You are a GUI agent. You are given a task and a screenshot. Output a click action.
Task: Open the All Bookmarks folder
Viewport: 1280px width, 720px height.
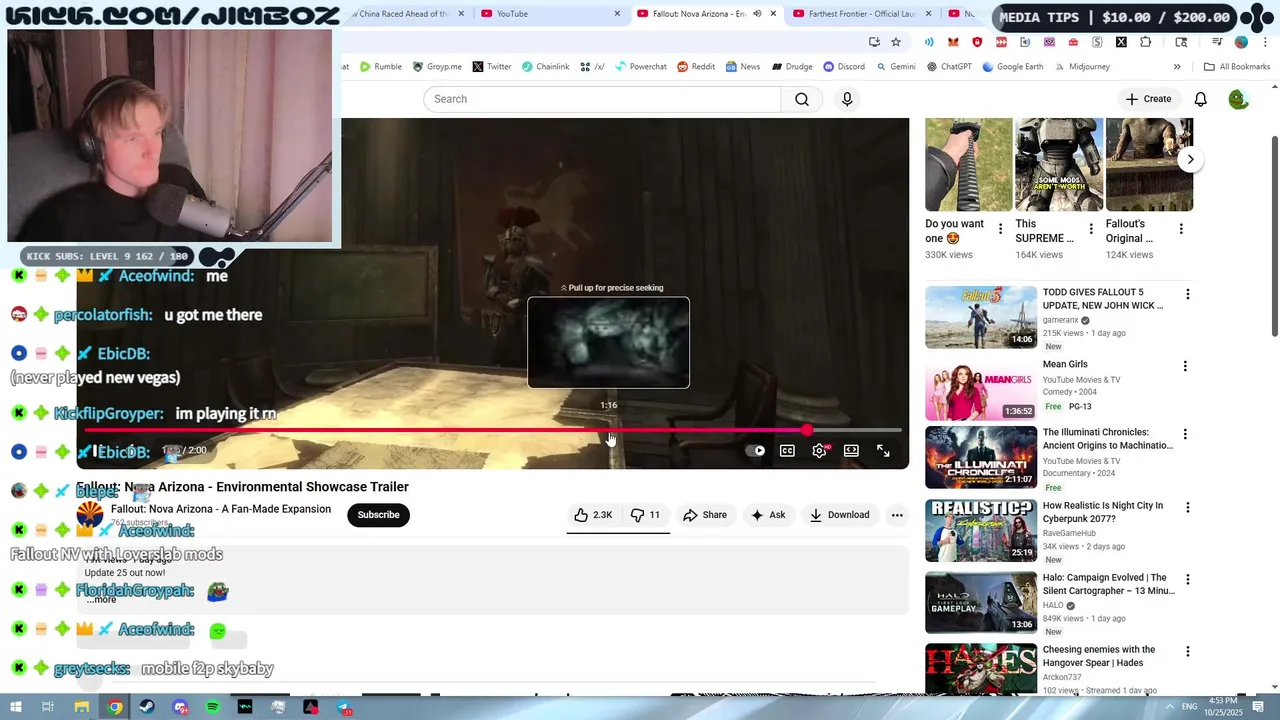click(1237, 67)
